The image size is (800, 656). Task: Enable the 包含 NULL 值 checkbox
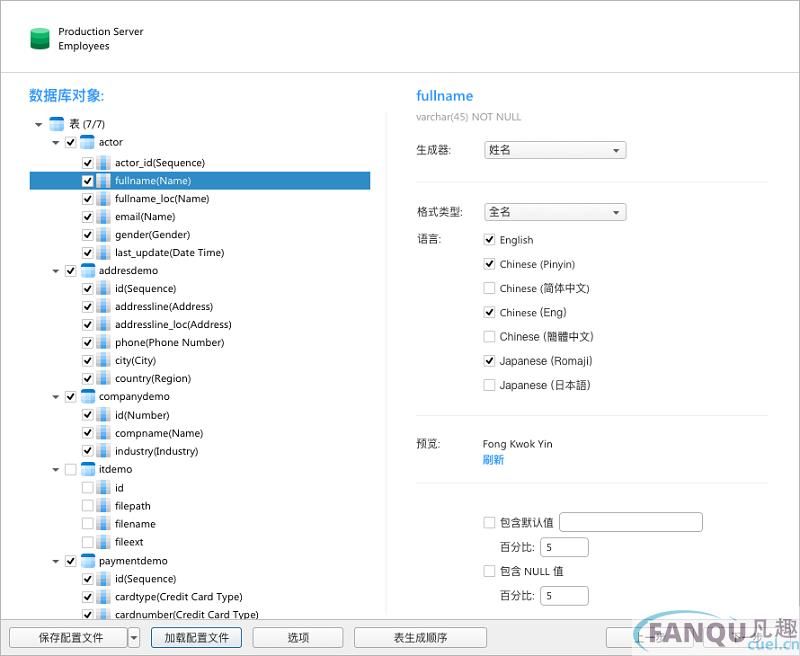pyautogui.click(x=489, y=571)
